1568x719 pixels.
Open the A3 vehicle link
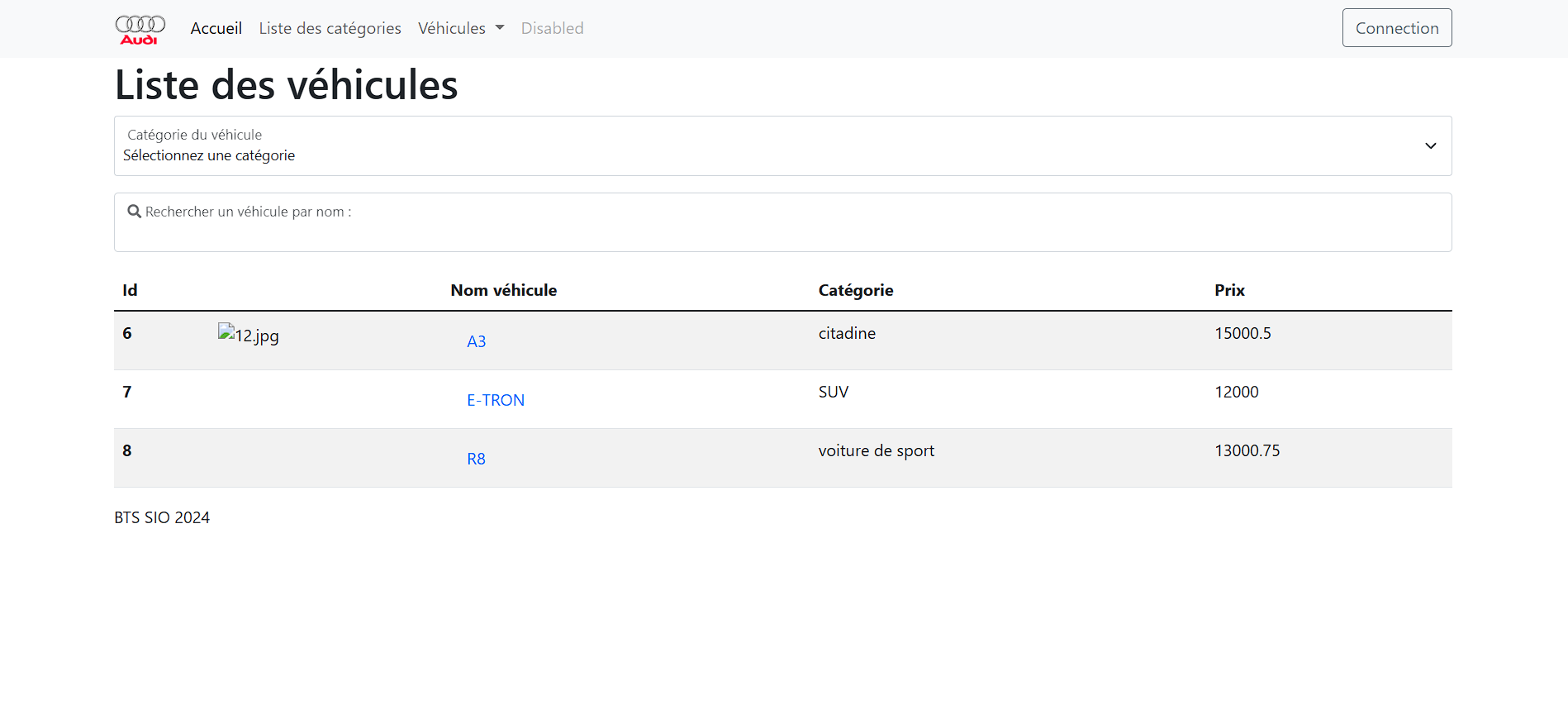(477, 341)
